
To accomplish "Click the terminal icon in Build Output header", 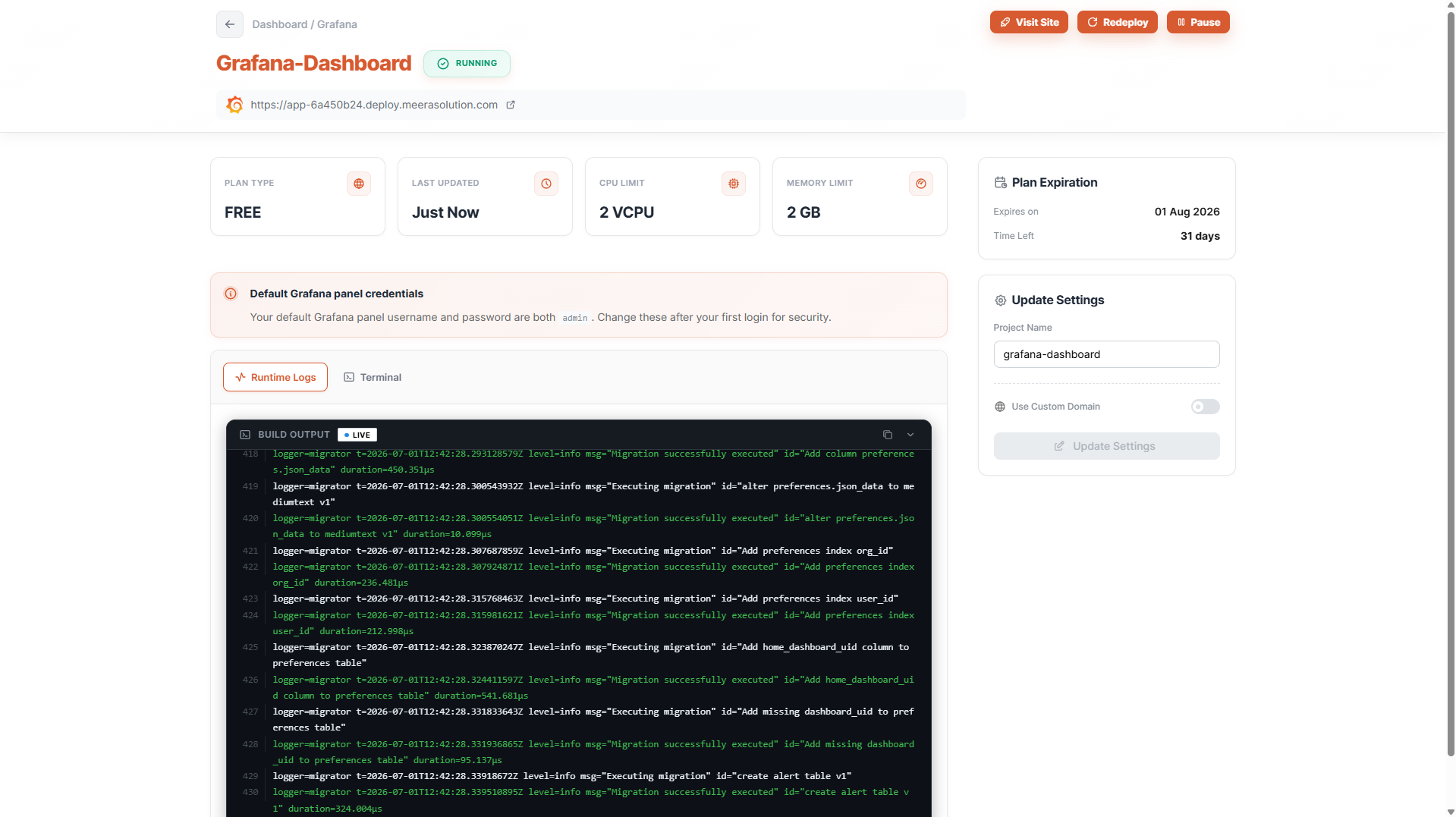I will pos(245,435).
